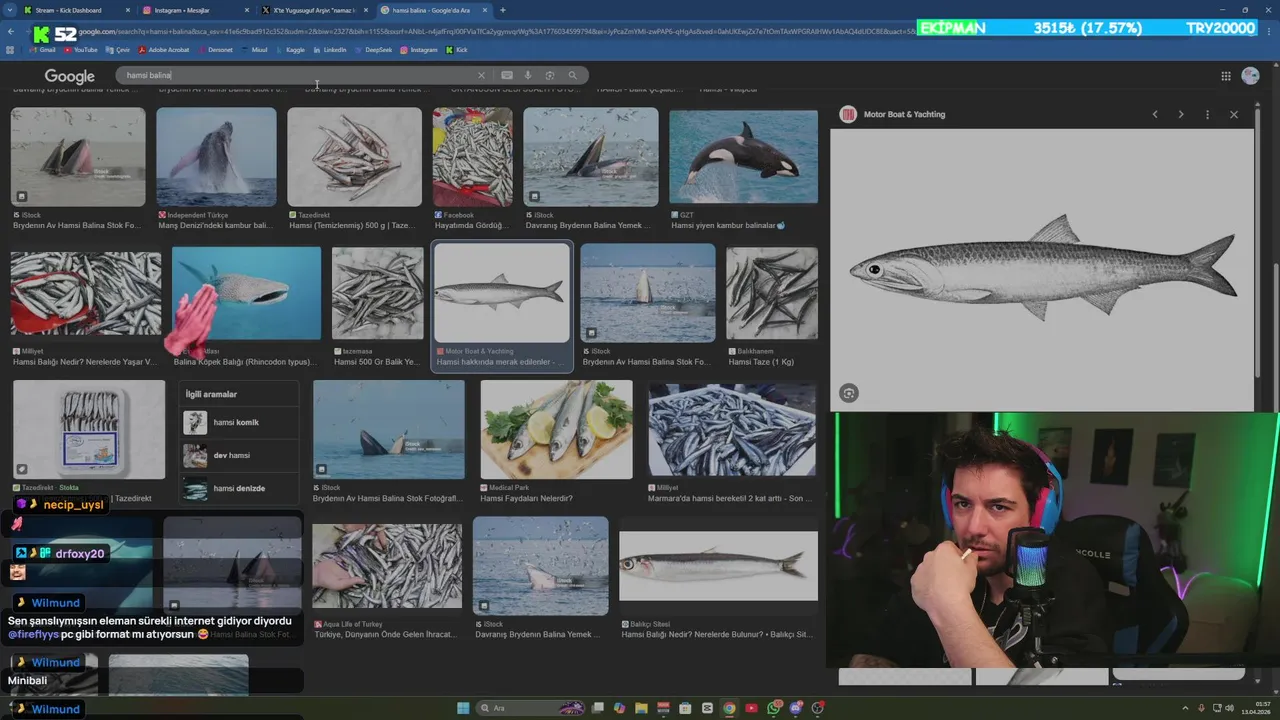Open the YouTube bookmark
This screenshot has height=720, width=1280.
(79, 50)
